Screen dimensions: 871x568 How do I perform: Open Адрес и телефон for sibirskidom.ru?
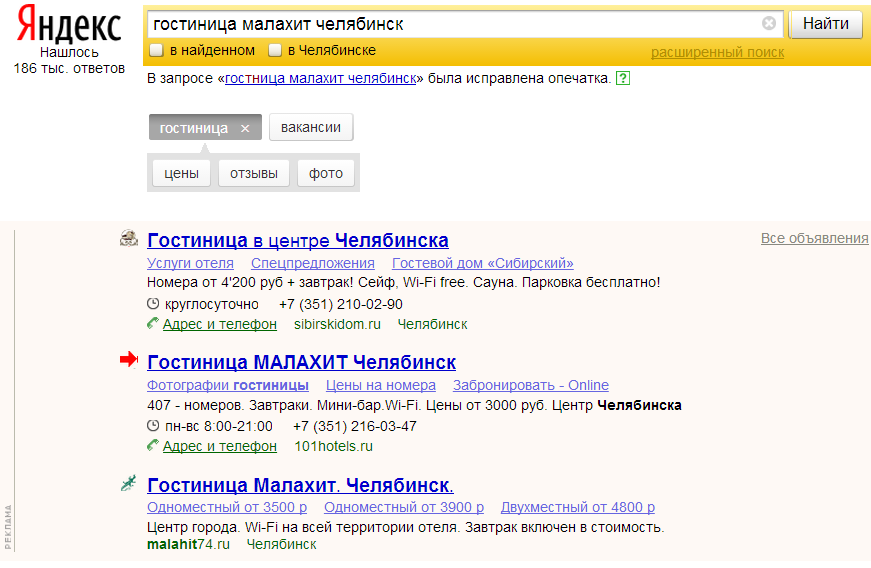(220, 324)
